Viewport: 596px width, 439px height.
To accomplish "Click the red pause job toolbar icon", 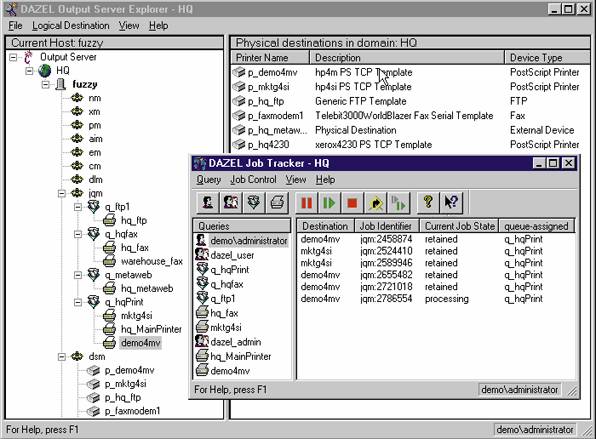I will pyautogui.click(x=306, y=203).
